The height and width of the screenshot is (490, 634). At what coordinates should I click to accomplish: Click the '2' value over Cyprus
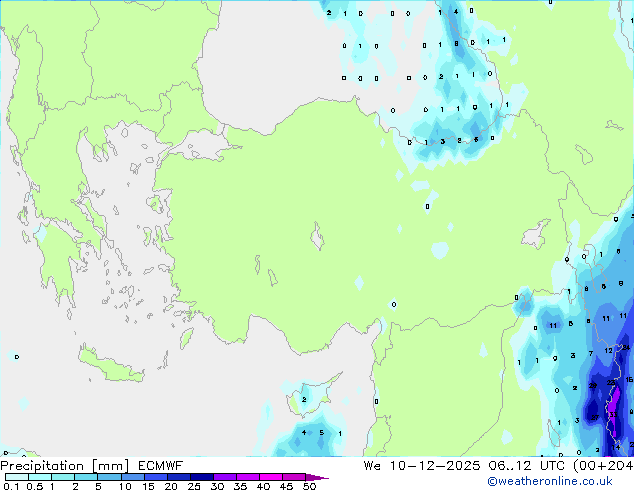click(x=304, y=399)
